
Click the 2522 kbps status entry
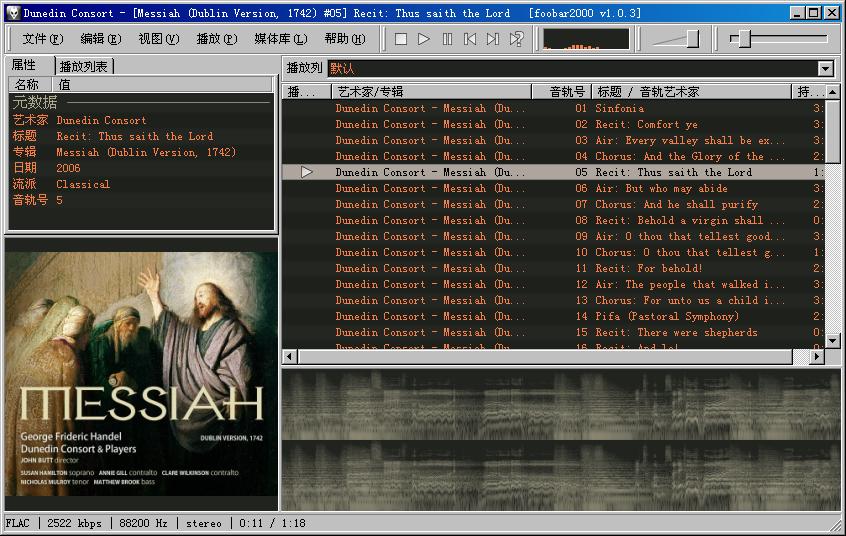[74, 523]
